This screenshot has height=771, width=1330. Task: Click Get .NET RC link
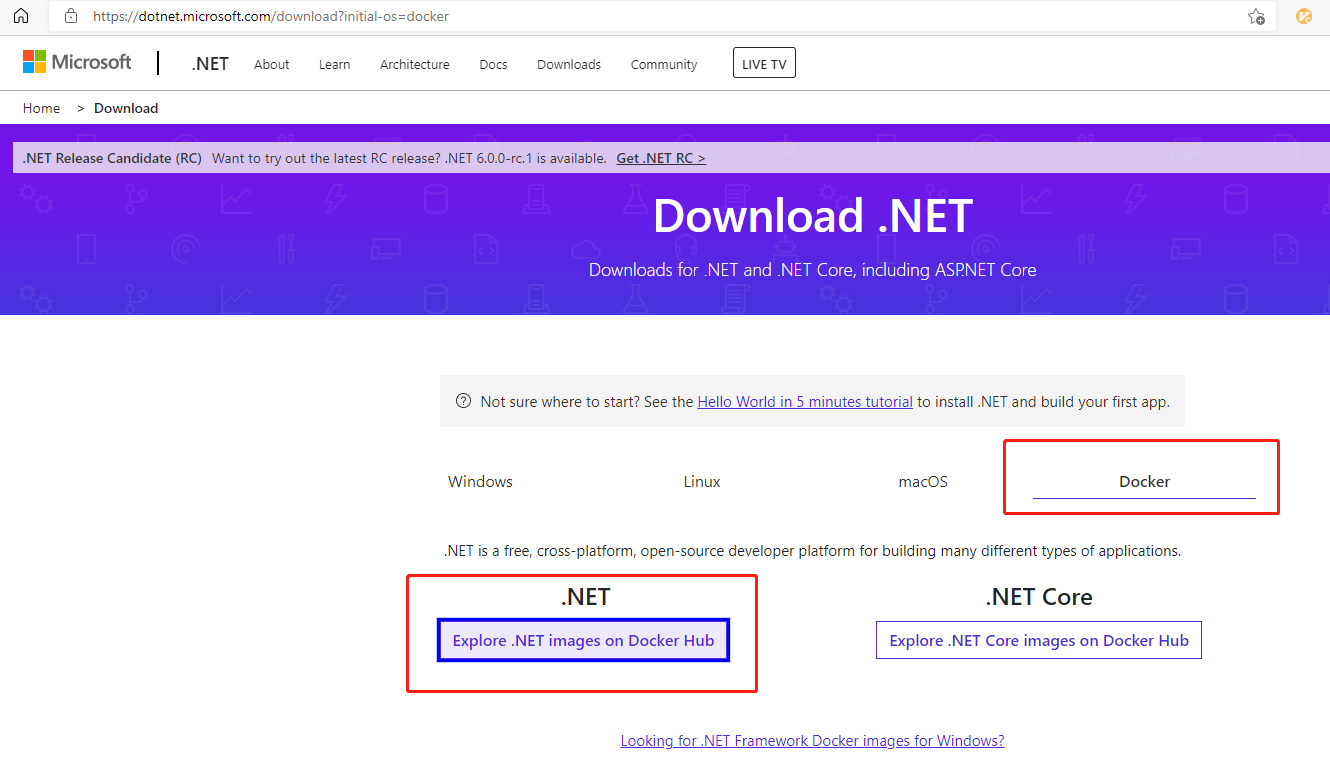(x=661, y=158)
